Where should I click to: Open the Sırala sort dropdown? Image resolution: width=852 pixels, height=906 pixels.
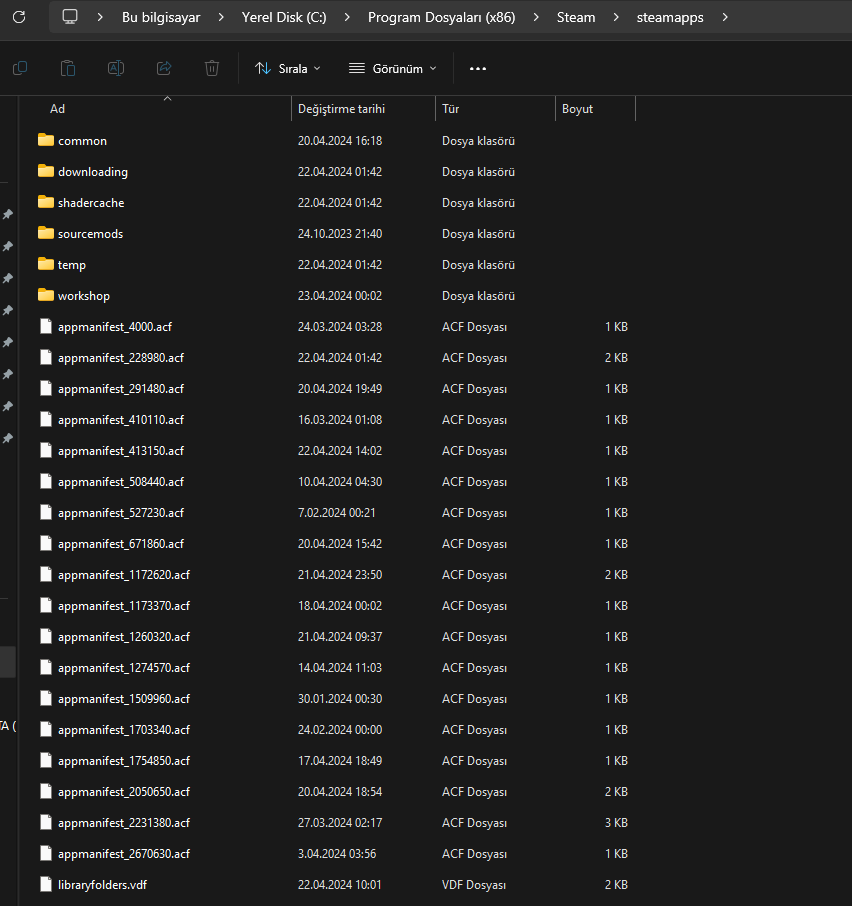(288, 69)
